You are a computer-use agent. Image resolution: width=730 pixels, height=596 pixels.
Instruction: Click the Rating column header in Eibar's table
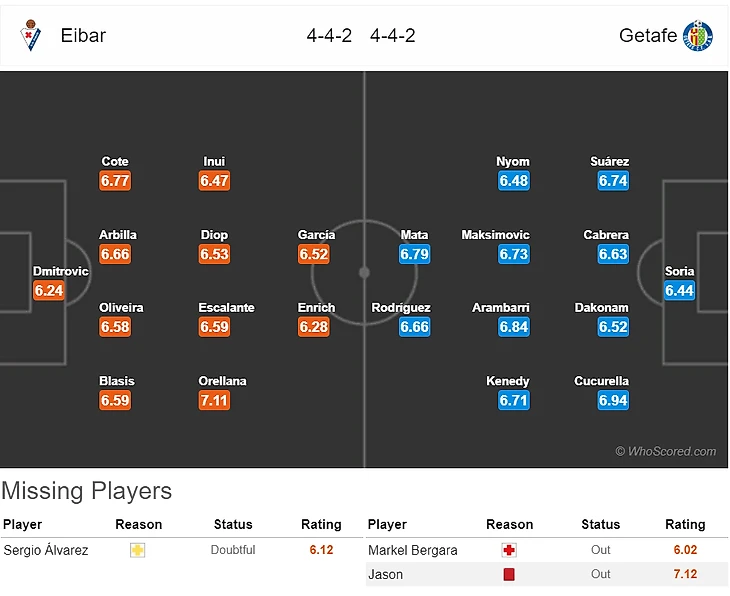tap(321, 524)
